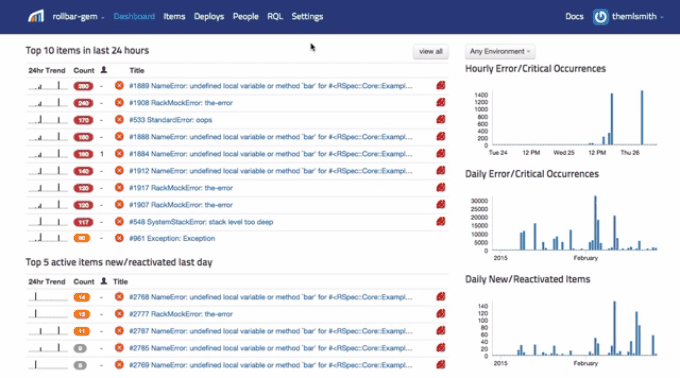Click error icon beside #961 Exception
The height and width of the screenshot is (378, 680).
pos(119,238)
